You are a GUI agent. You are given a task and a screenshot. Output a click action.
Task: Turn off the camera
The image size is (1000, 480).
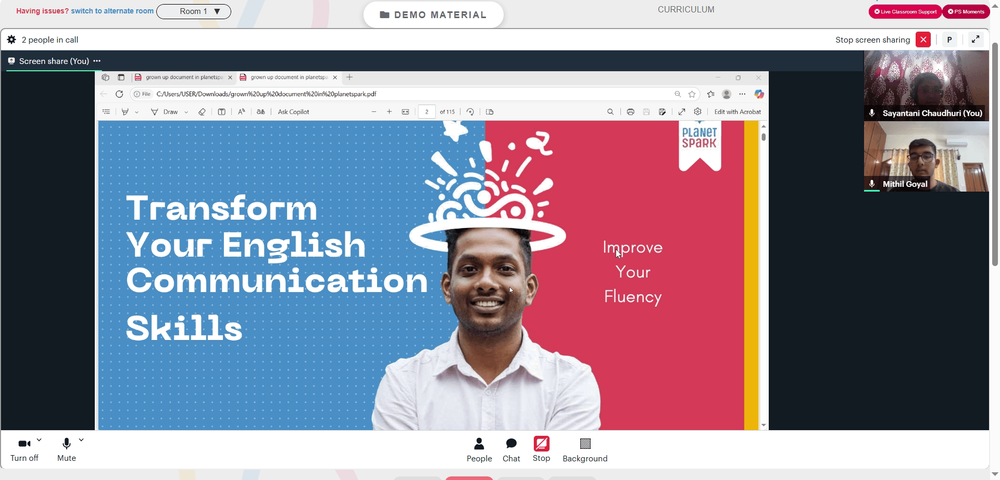24,449
